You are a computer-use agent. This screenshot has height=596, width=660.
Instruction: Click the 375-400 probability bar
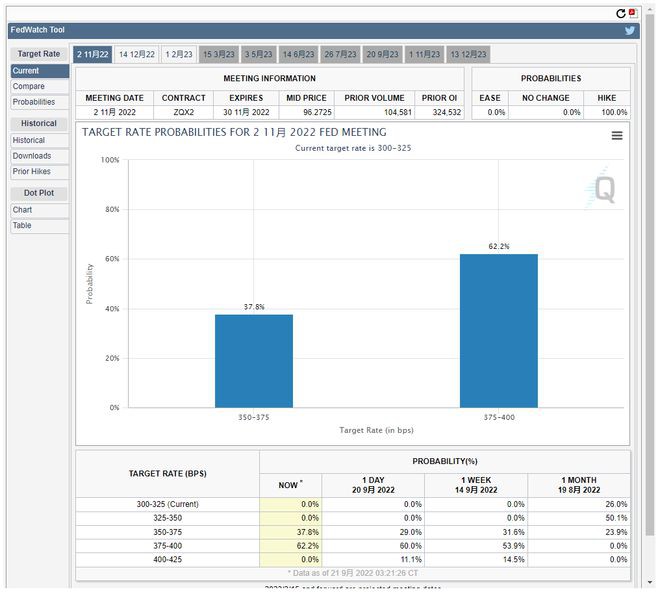[498, 330]
